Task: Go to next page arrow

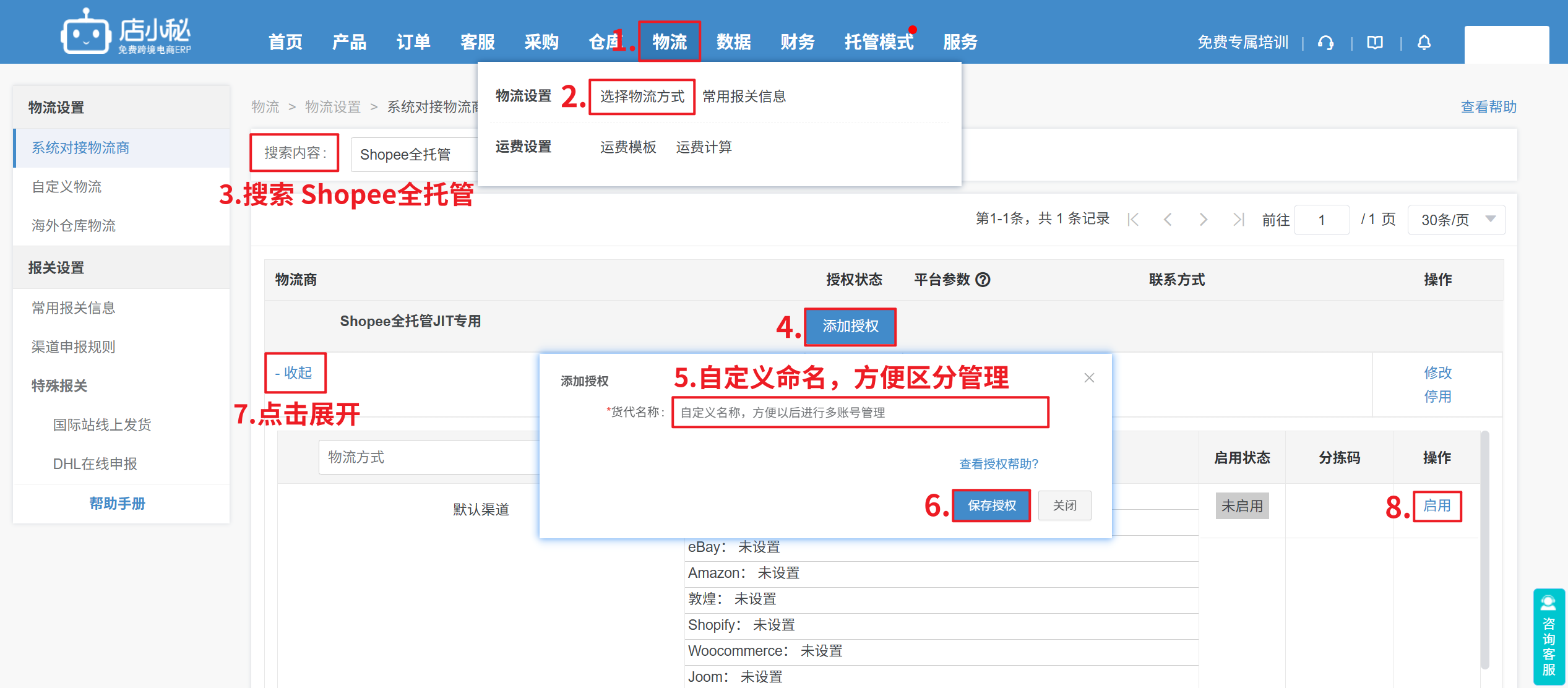Action: pos(1203,220)
